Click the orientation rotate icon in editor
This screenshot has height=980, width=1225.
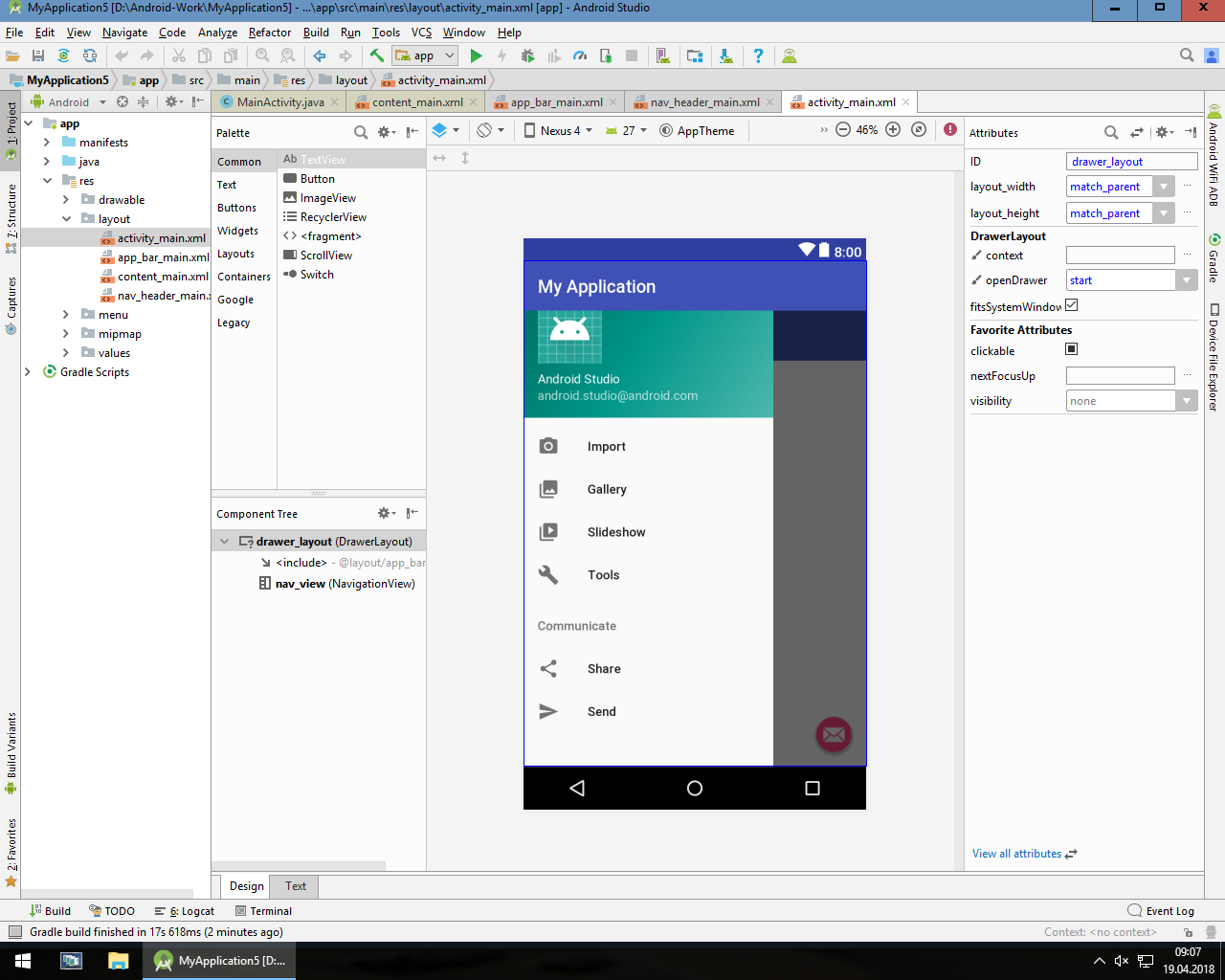click(485, 130)
